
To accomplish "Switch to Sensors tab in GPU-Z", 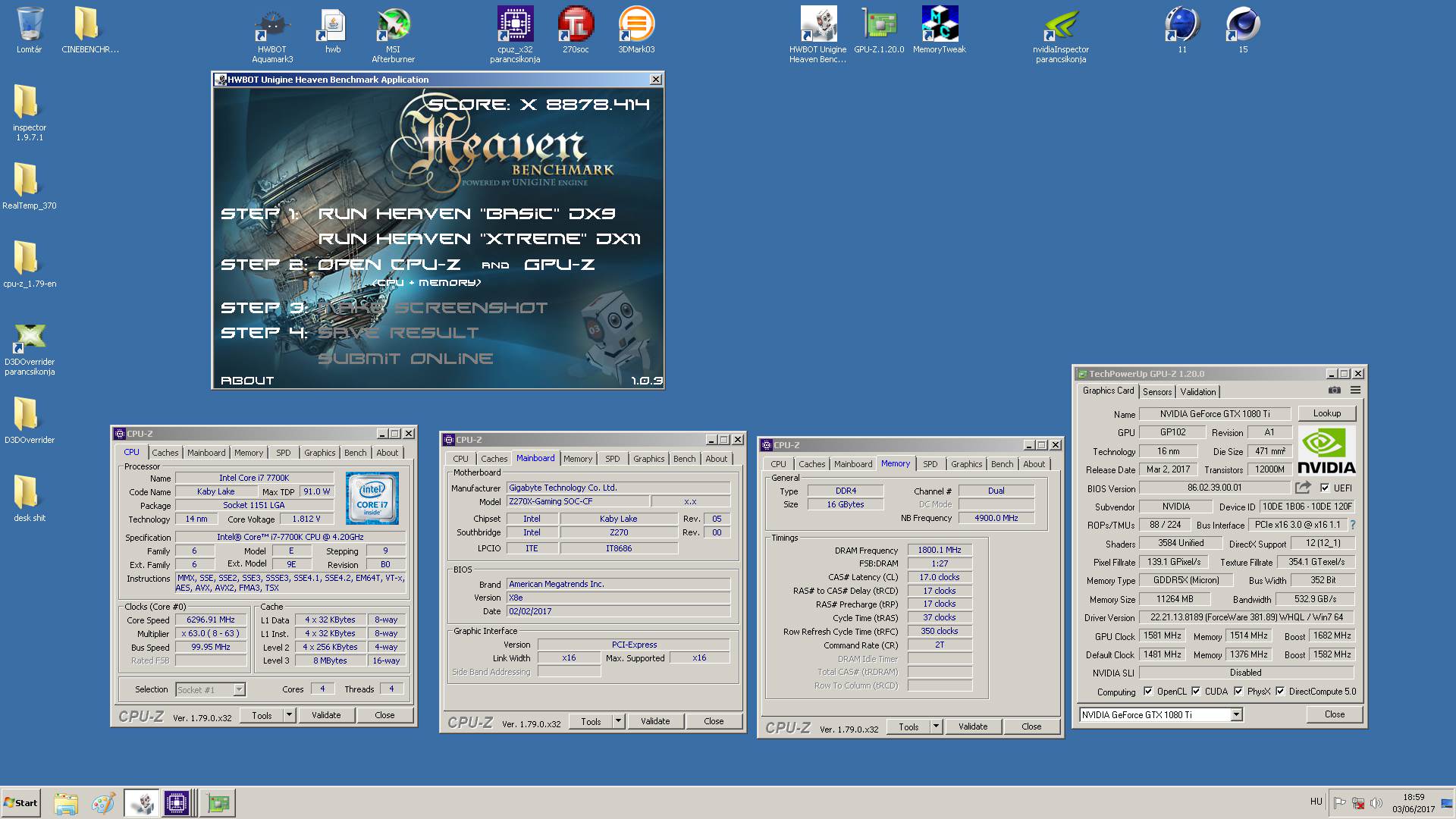I will pyautogui.click(x=1157, y=391).
